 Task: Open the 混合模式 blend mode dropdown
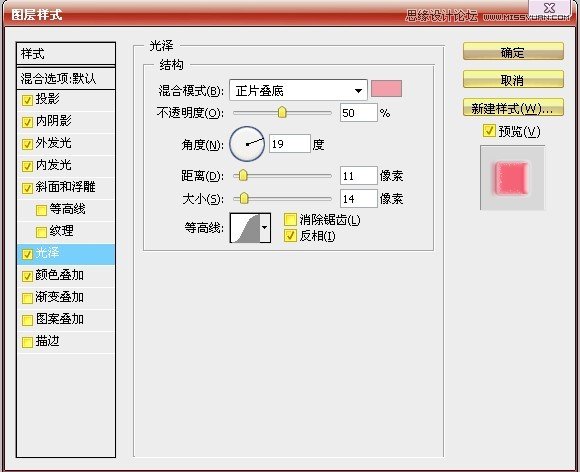[x=298, y=90]
